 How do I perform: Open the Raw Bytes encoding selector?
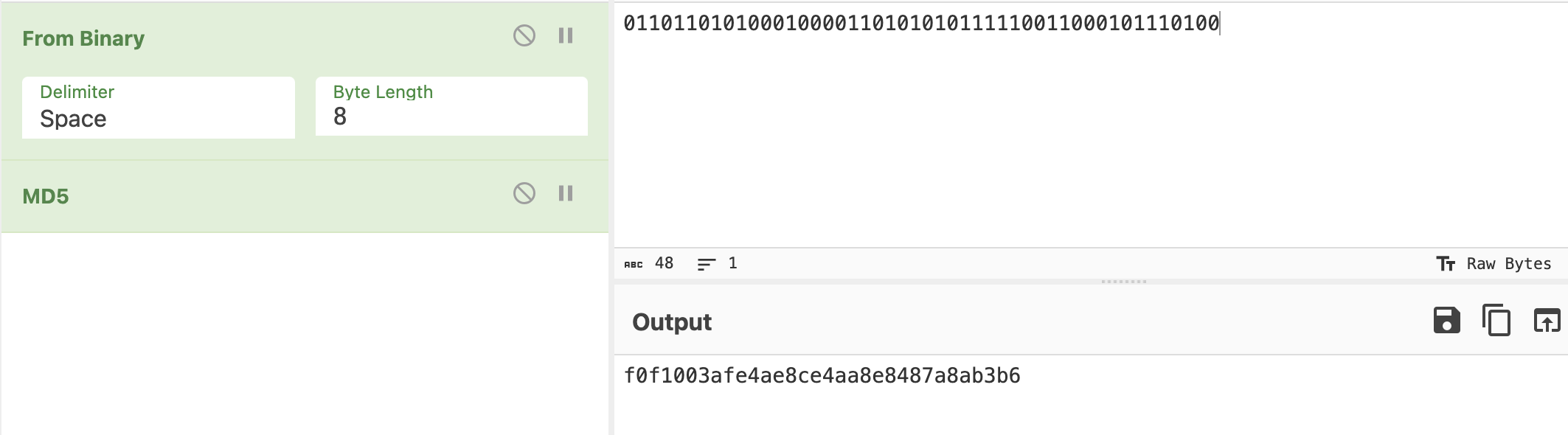pos(1508,264)
